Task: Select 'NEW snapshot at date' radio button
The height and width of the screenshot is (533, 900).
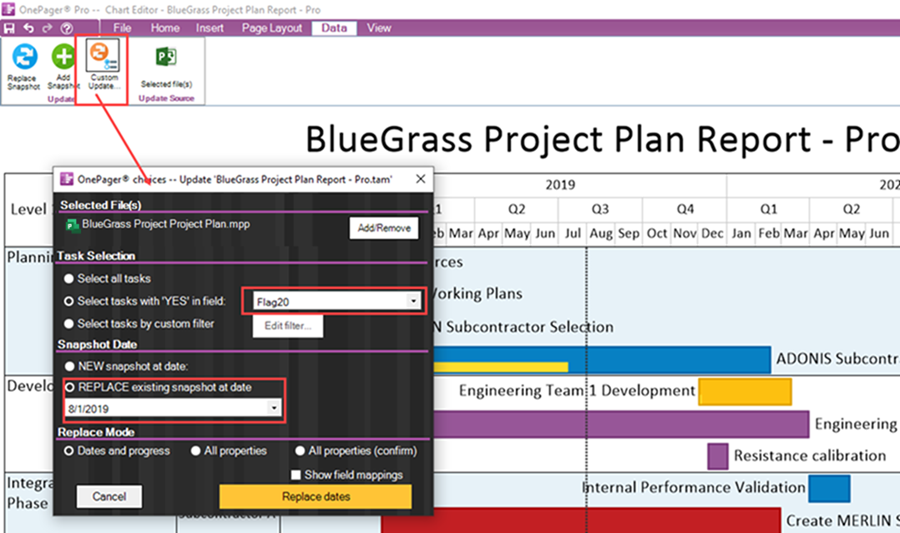Action: point(69,365)
